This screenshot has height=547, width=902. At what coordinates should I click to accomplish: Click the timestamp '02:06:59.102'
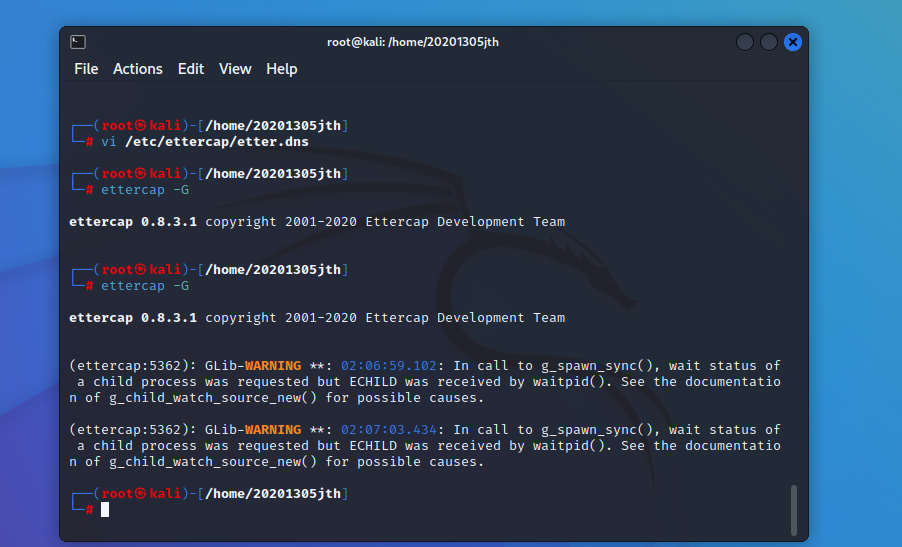[389, 366]
